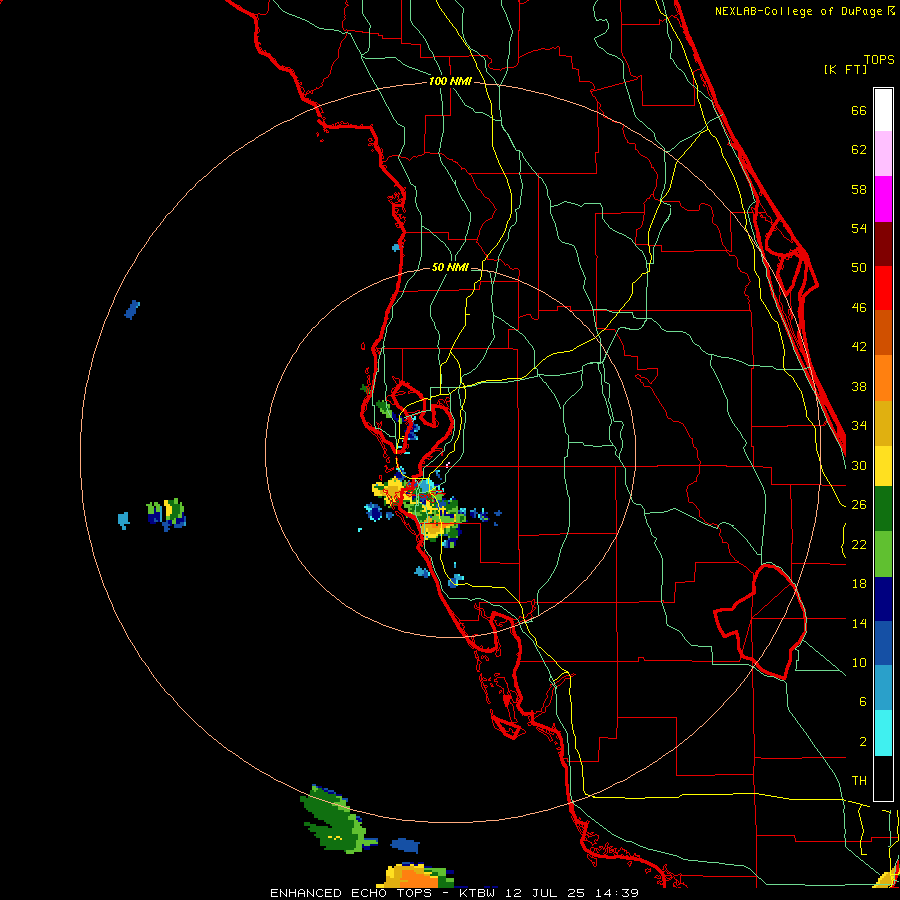Click the dark orange swatch beside 42

point(883,332)
